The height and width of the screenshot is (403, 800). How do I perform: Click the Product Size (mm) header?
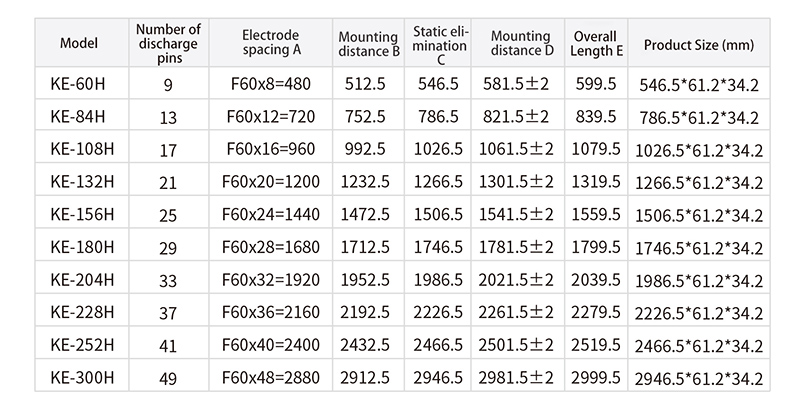699,44
